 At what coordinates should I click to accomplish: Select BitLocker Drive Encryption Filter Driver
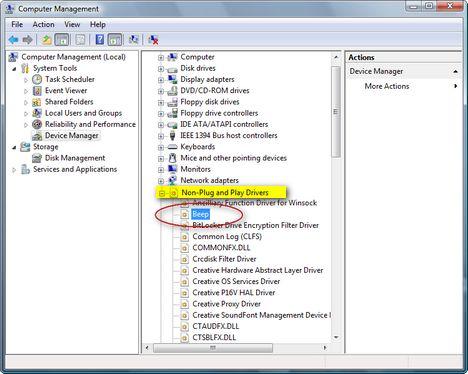255,226
